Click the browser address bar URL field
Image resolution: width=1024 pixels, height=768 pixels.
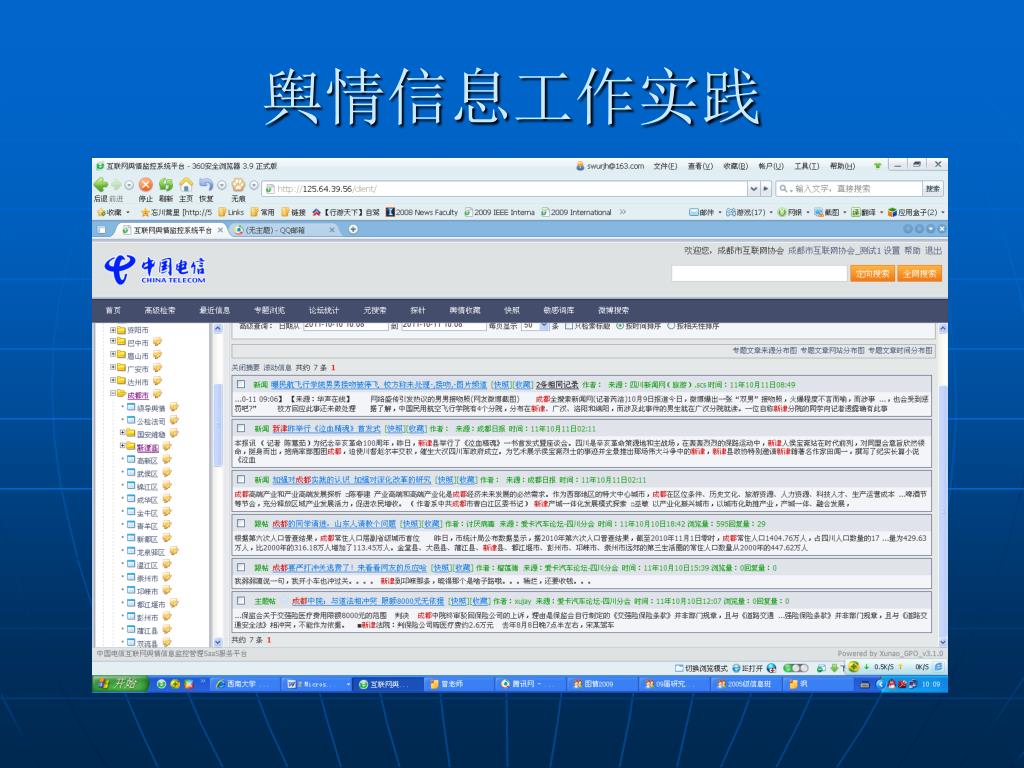[x=505, y=189]
